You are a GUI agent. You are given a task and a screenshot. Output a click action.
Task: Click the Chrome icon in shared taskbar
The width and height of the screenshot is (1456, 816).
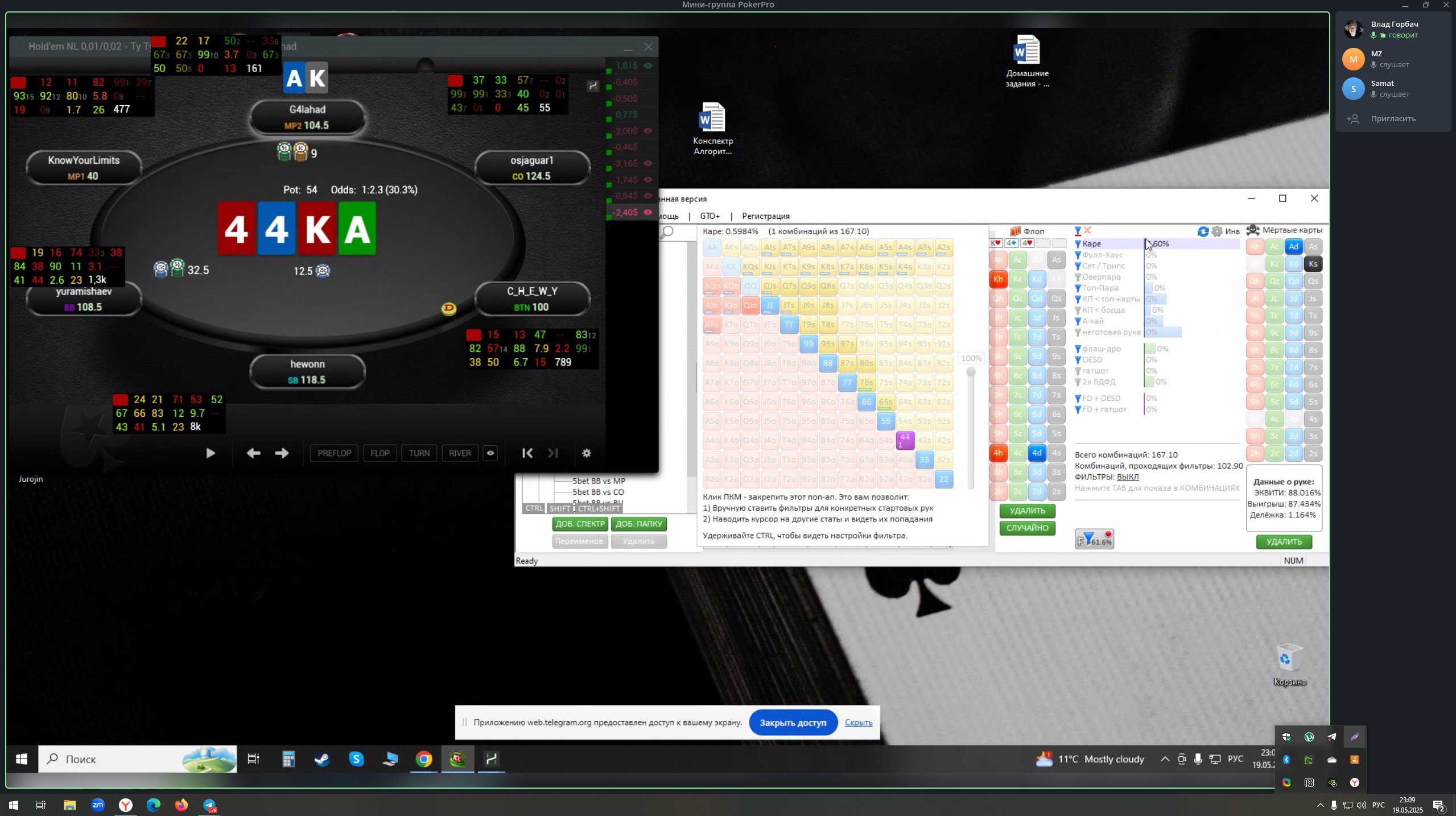point(423,759)
